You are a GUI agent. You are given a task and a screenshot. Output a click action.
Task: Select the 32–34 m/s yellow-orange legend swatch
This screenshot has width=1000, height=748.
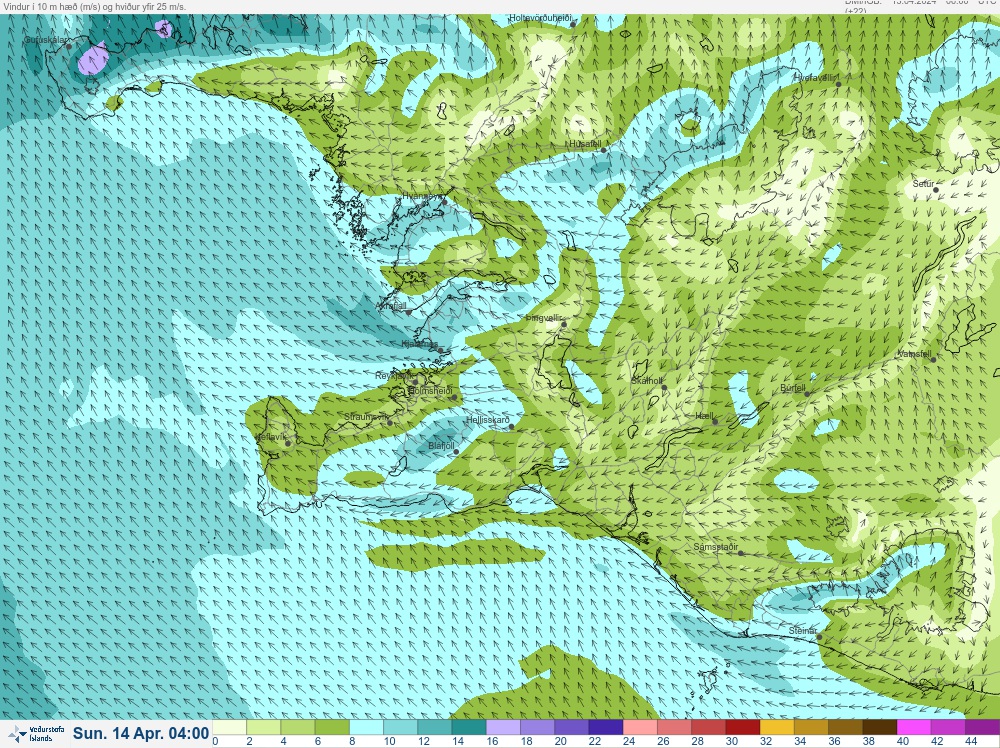pyautogui.click(x=778, y=728)
